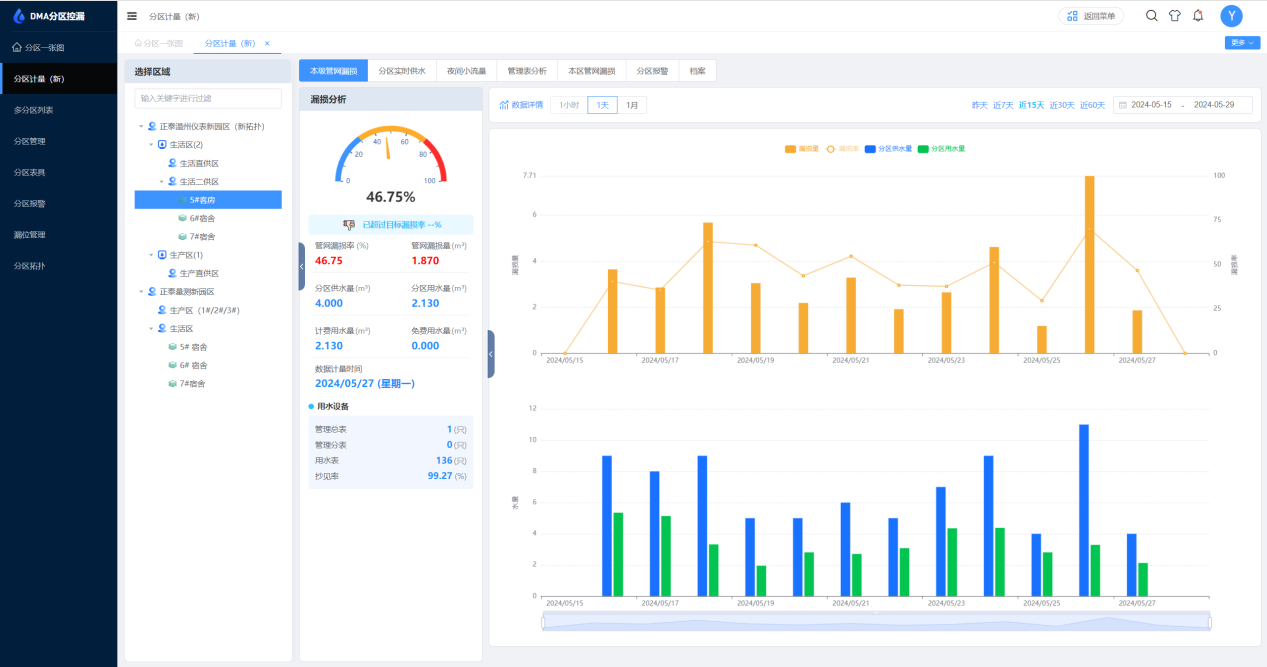Click the start date 2024-05-15 field
Screen dimensions: 1267x667
click(x=1151, y=105)
